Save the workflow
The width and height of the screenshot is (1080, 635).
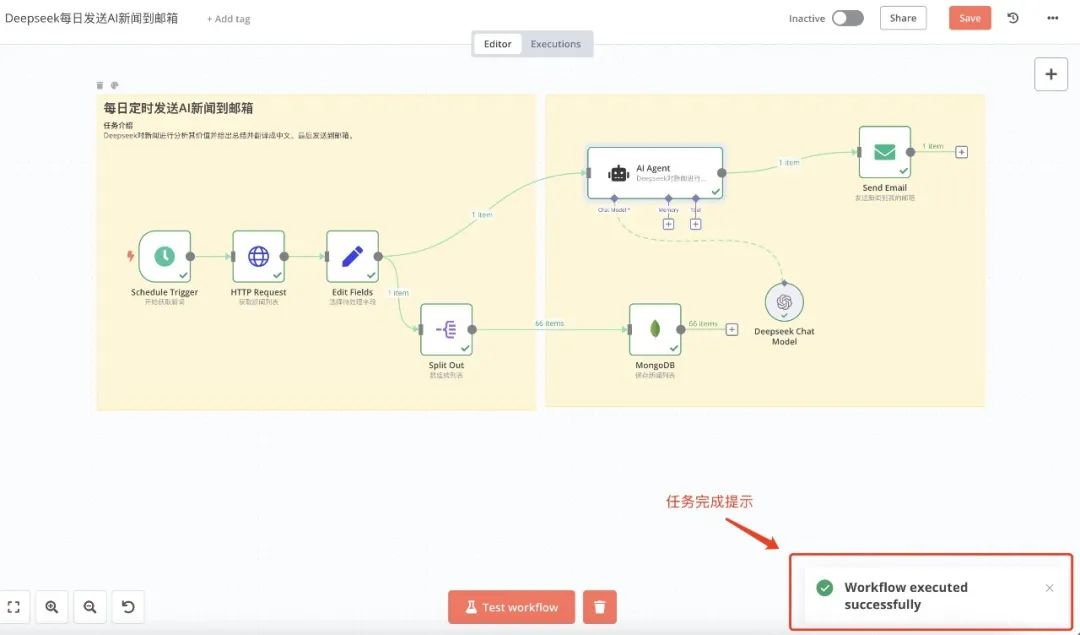click(969, 17)
